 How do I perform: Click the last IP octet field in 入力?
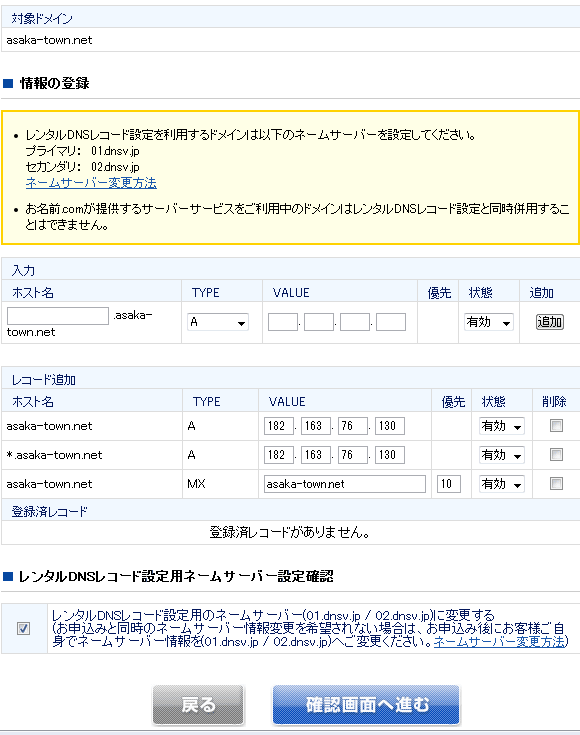pos(391,322)
